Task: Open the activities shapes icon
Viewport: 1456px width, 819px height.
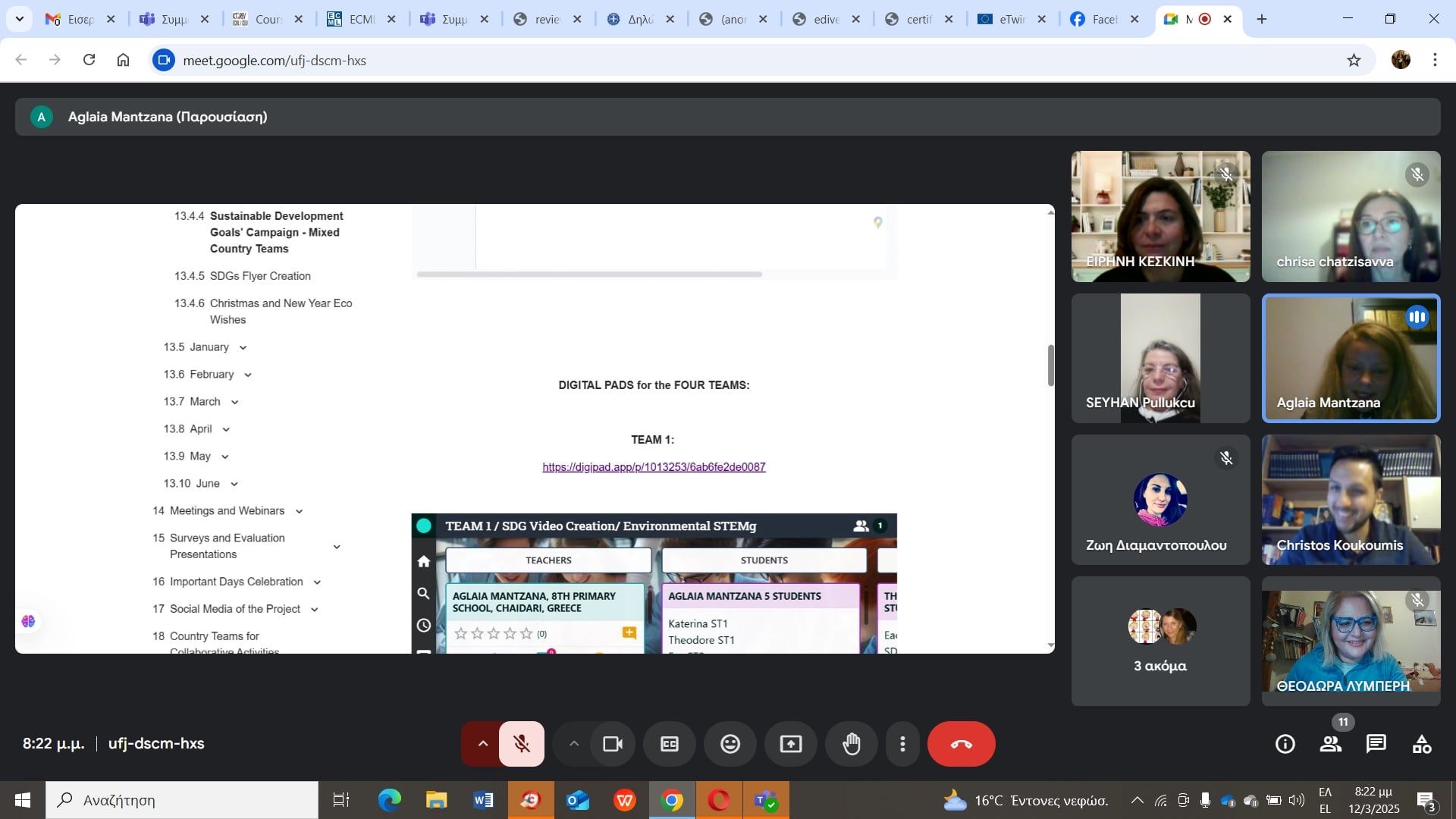Action: click(1421, 744)
